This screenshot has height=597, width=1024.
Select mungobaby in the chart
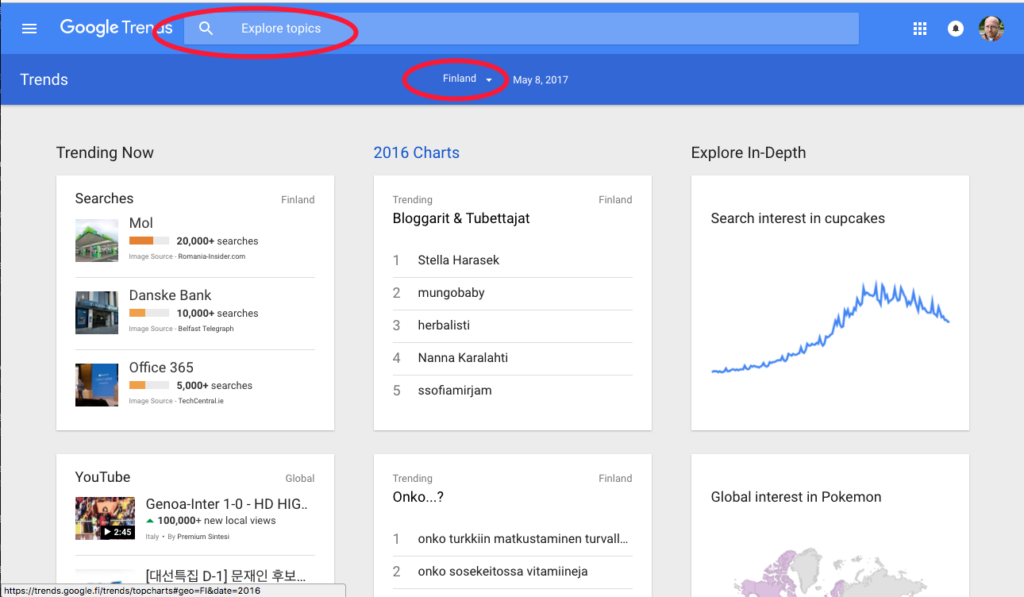coord(451,293)
